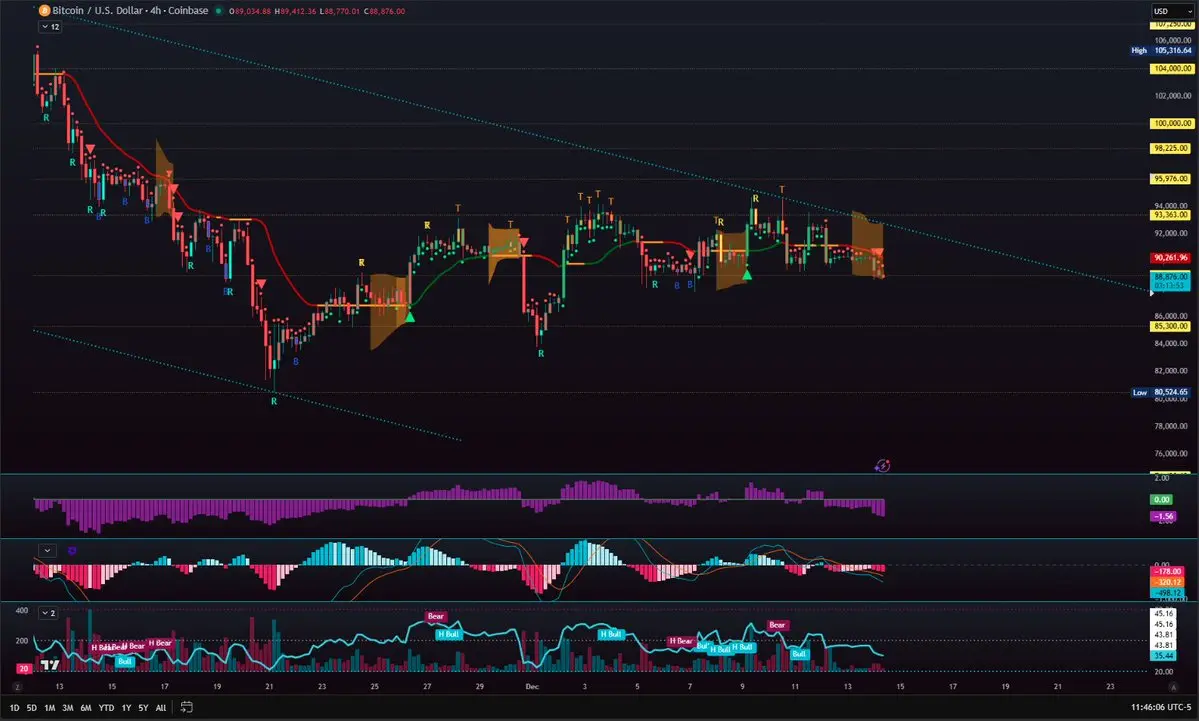This screenshot has height=721, width=1199.
Task: Click the green 0.00 indicator value
Action: 1162,499
